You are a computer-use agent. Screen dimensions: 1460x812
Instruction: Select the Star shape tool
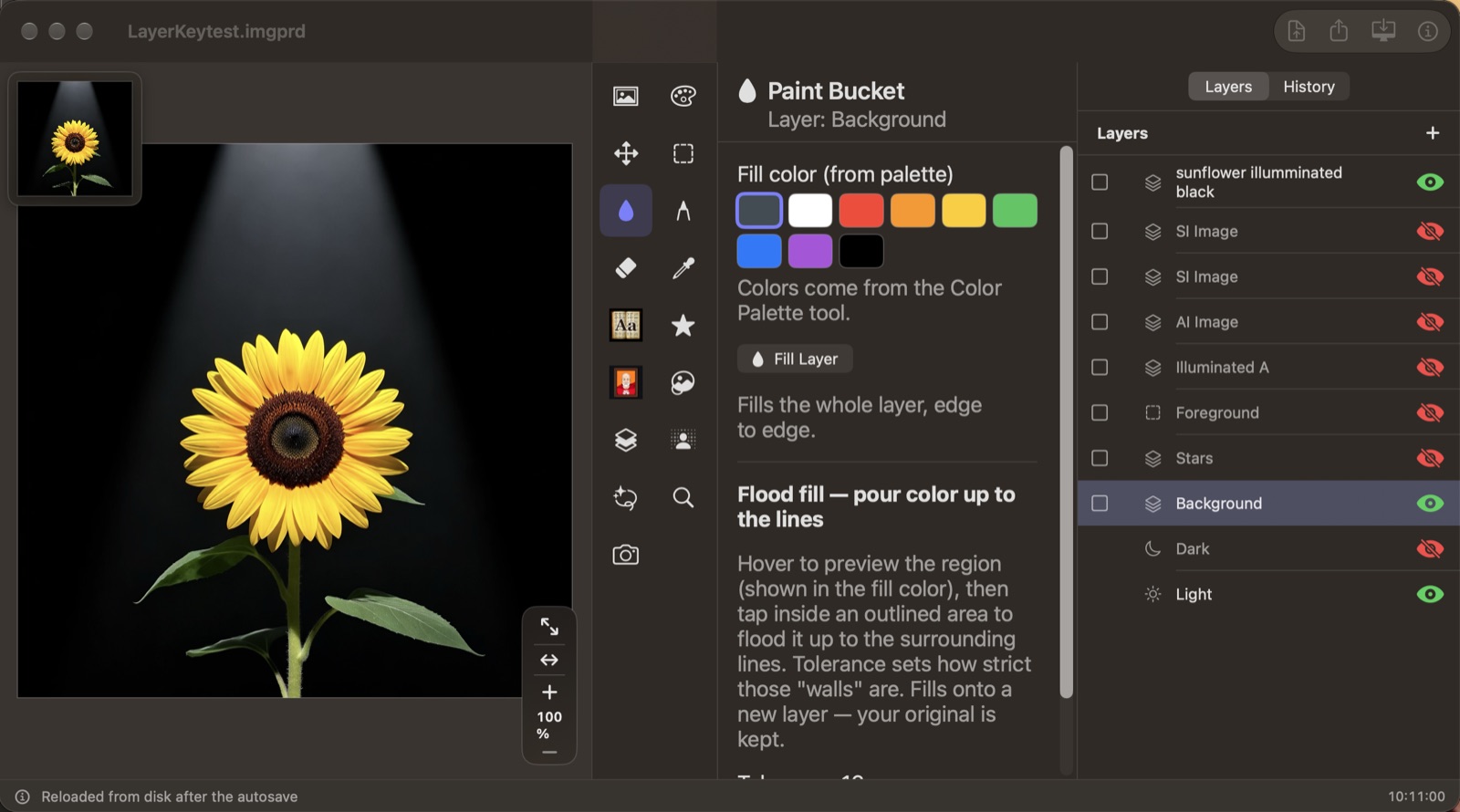[683, 325]
